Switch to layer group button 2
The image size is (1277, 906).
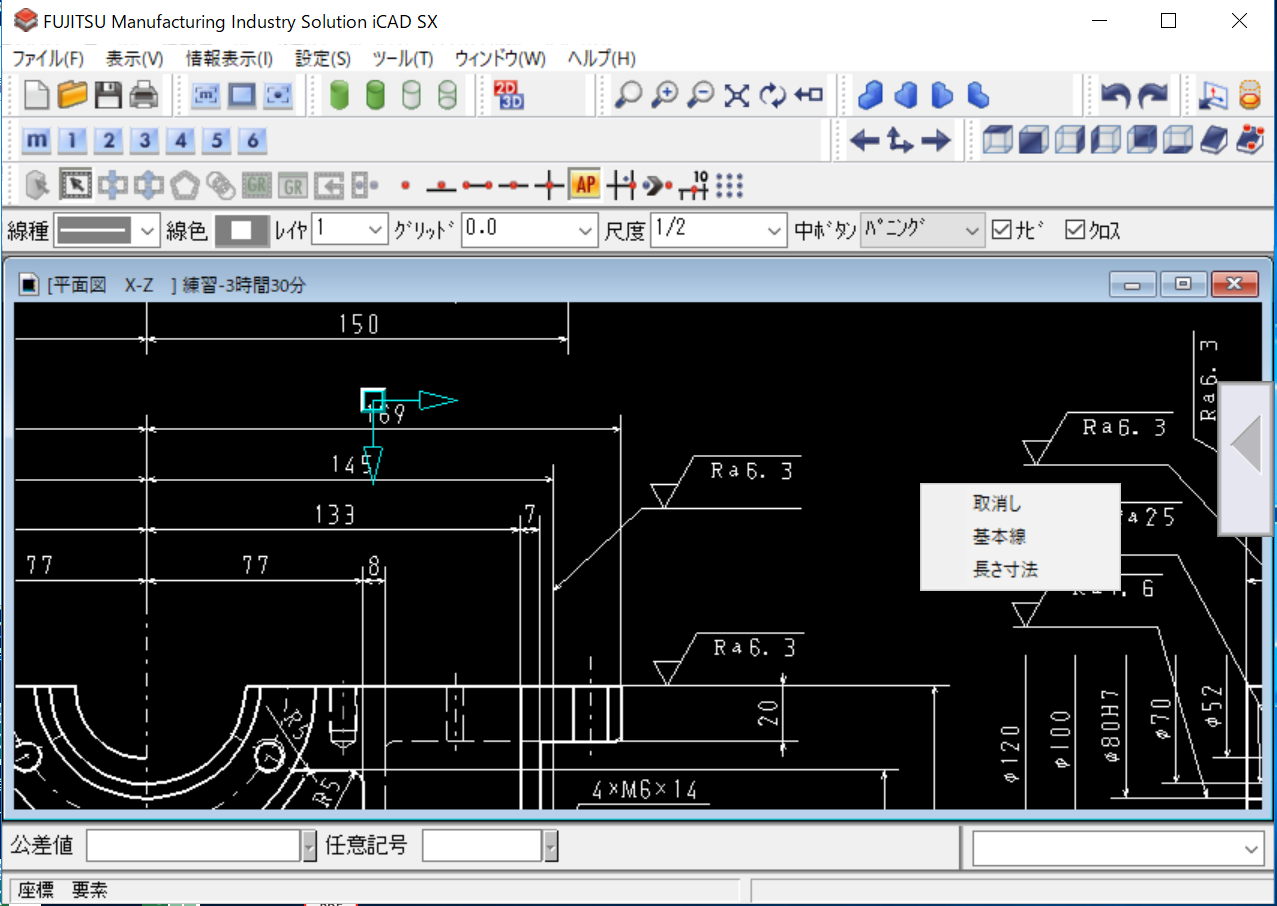[111, 140]
